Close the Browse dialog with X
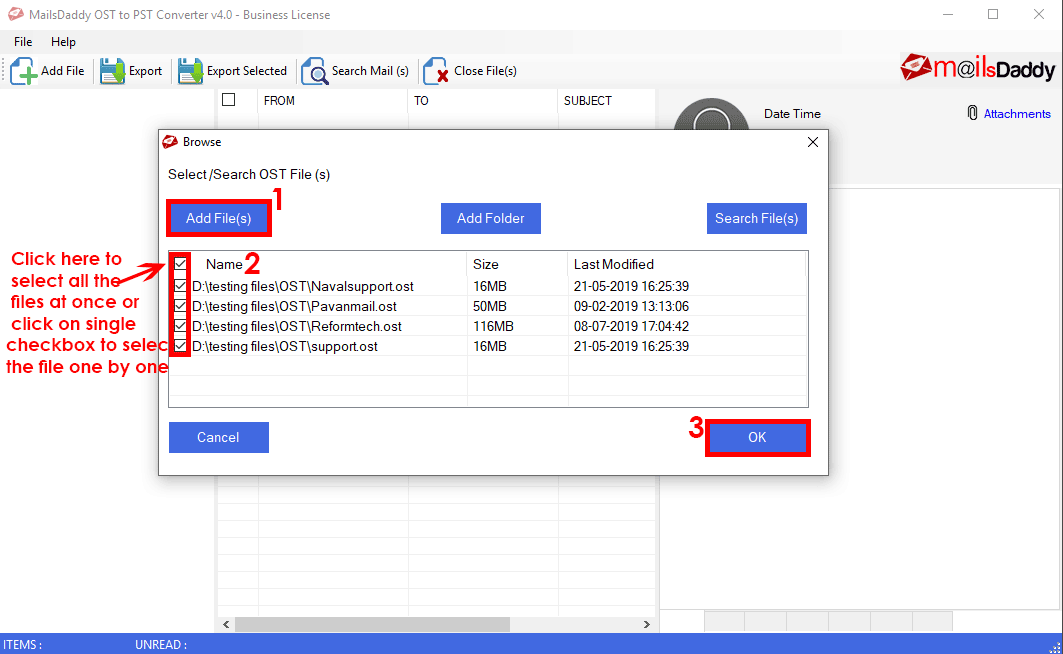Viewport: 1063px width, 654px height. tap(812, 142)
